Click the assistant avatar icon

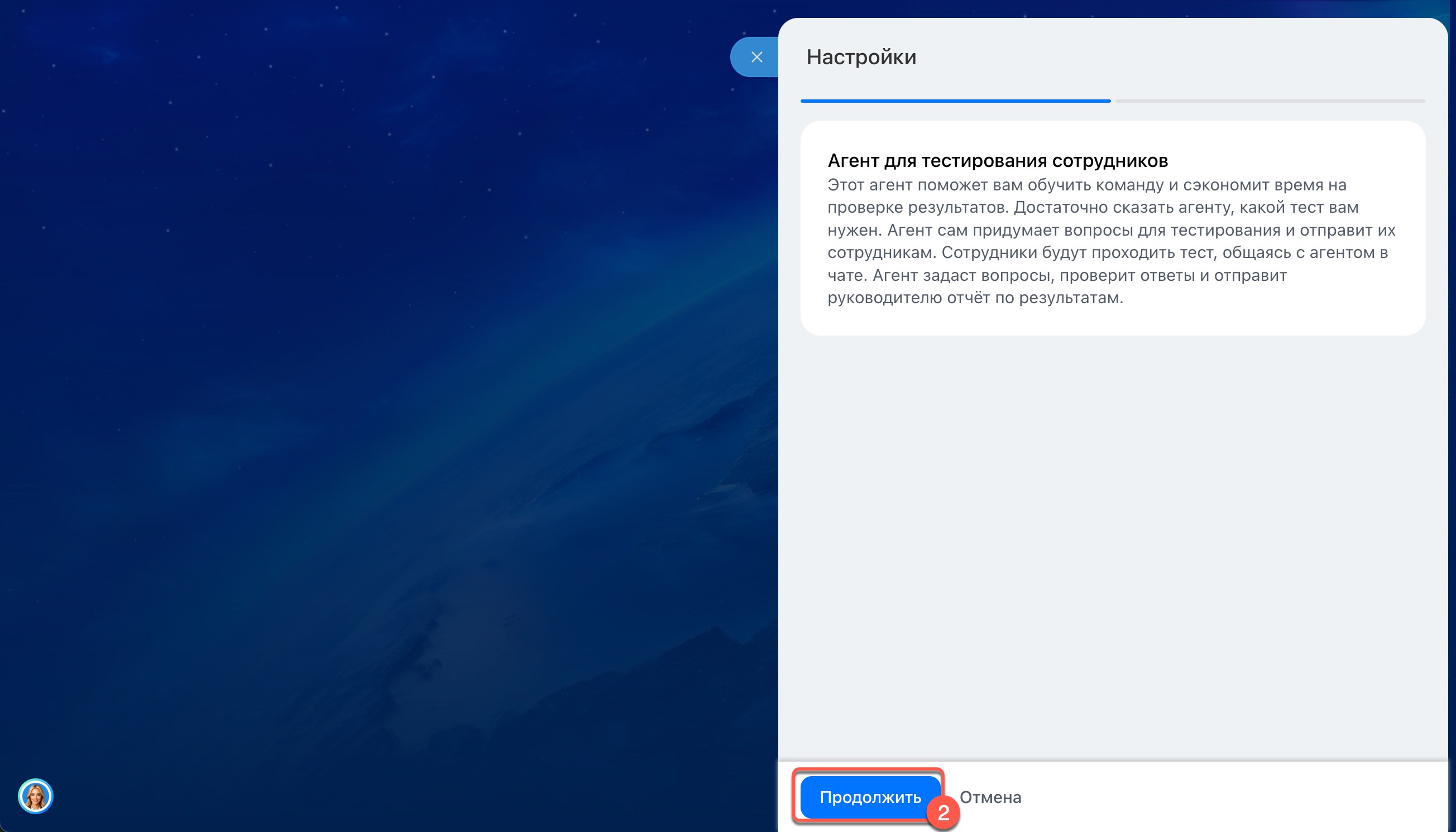[35, 796]
